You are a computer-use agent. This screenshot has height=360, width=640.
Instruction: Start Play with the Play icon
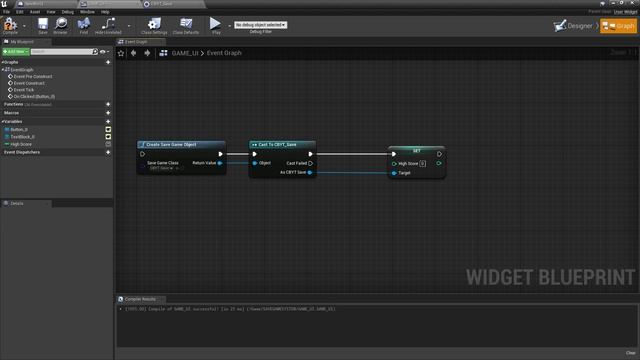point(215,24)
